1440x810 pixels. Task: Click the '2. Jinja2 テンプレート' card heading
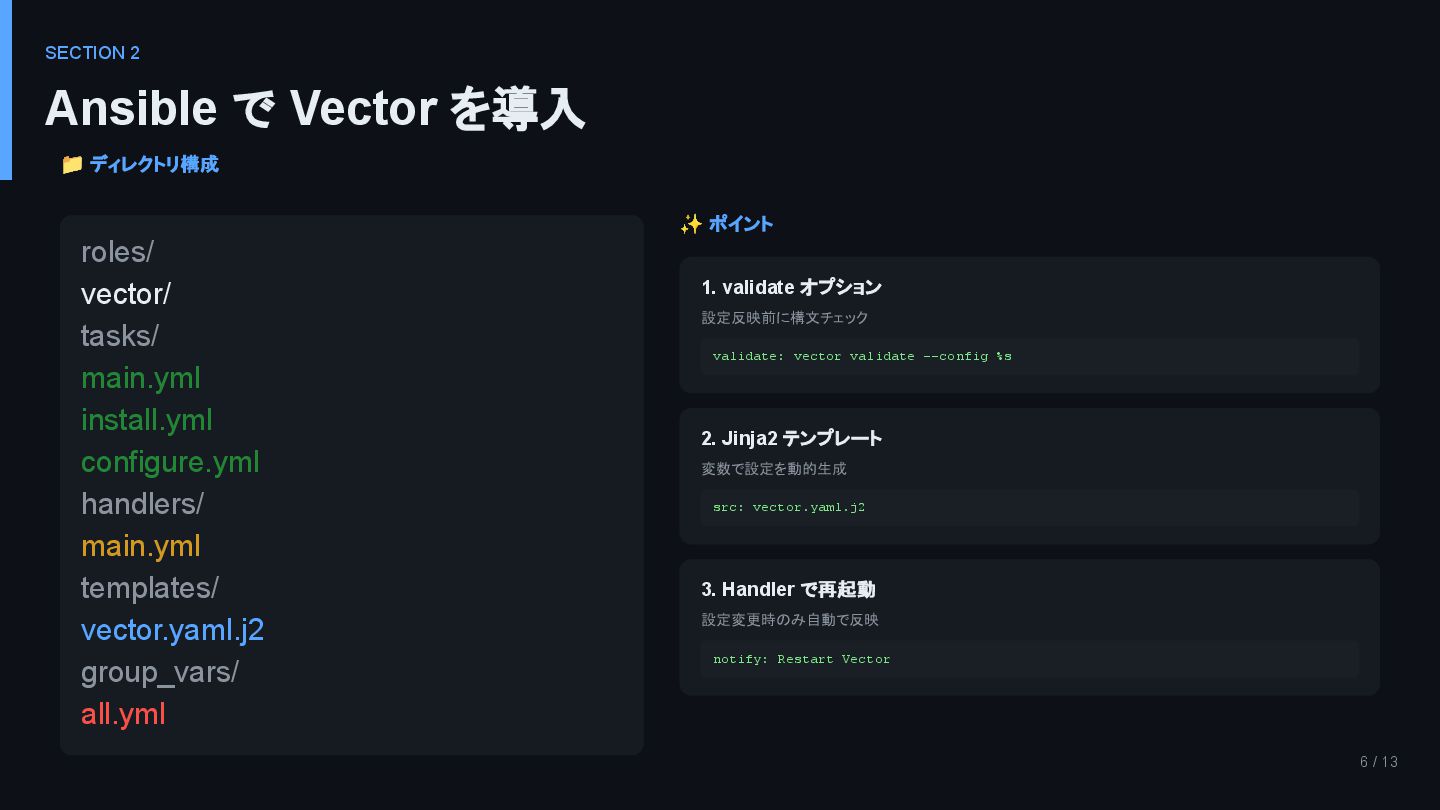(791, 438)
